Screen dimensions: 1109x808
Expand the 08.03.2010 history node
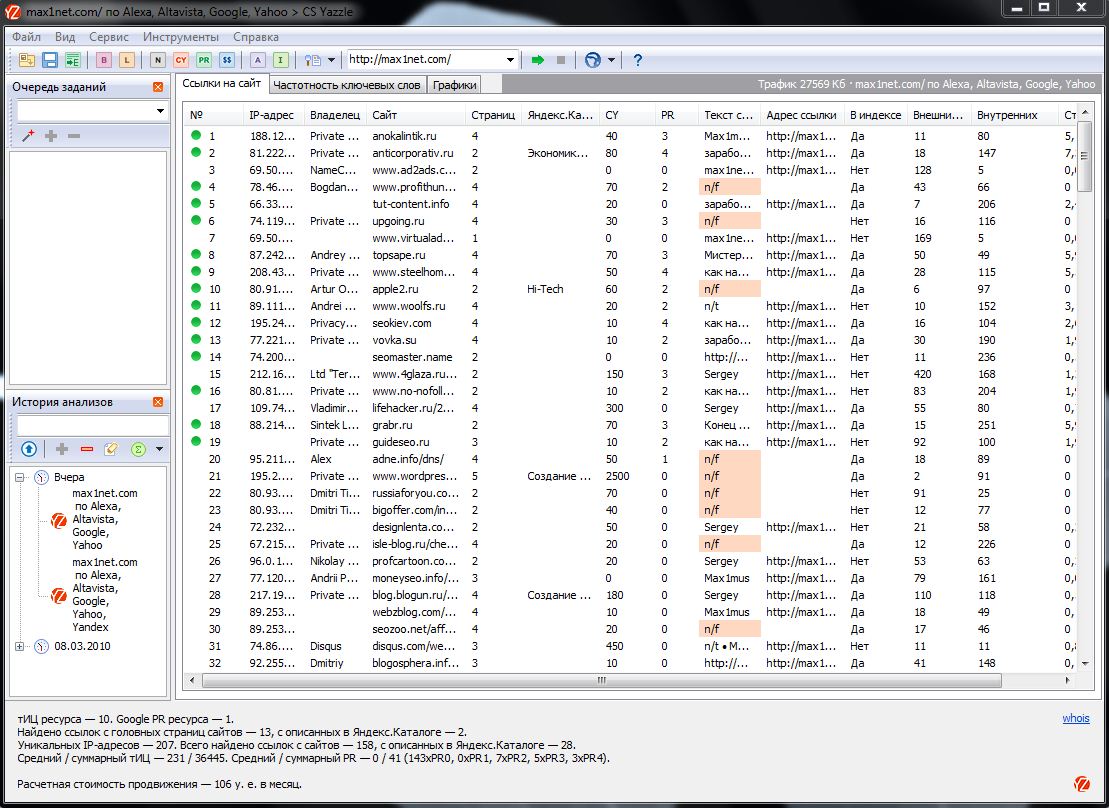click(20, 647)
